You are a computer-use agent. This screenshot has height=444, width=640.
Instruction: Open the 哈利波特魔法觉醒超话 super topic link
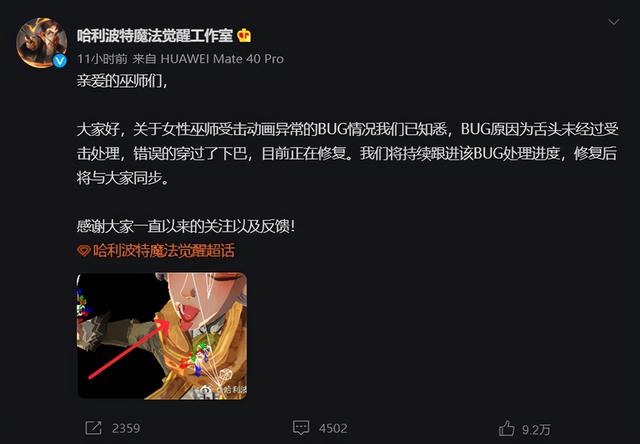click(x=164, y=250)
